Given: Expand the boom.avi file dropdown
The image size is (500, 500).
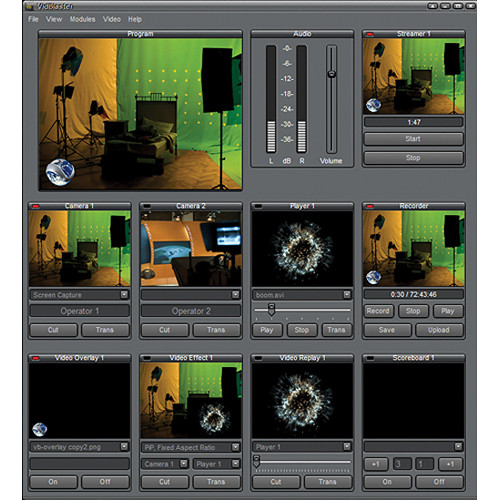Looking at the screenshot, I should coord(347,295).
